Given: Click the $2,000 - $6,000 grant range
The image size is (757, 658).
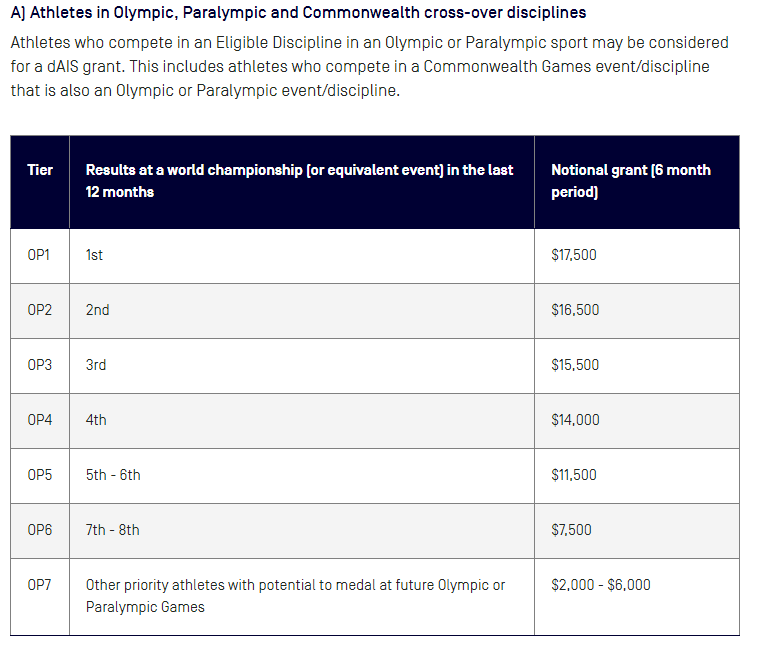Looking at the screenshot, I should pos(601,585).
